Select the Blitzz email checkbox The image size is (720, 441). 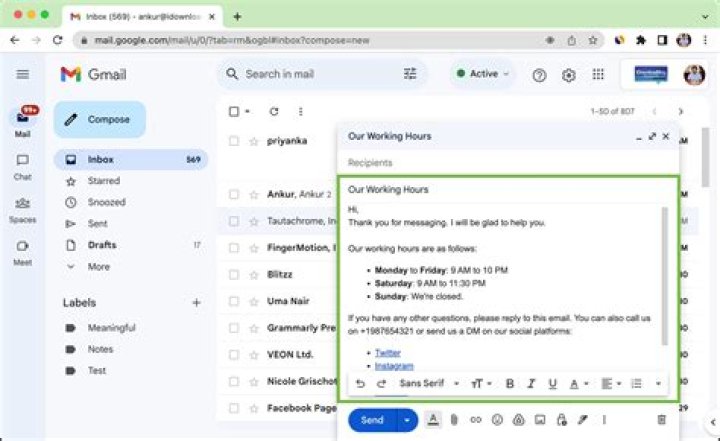point(234,274)
